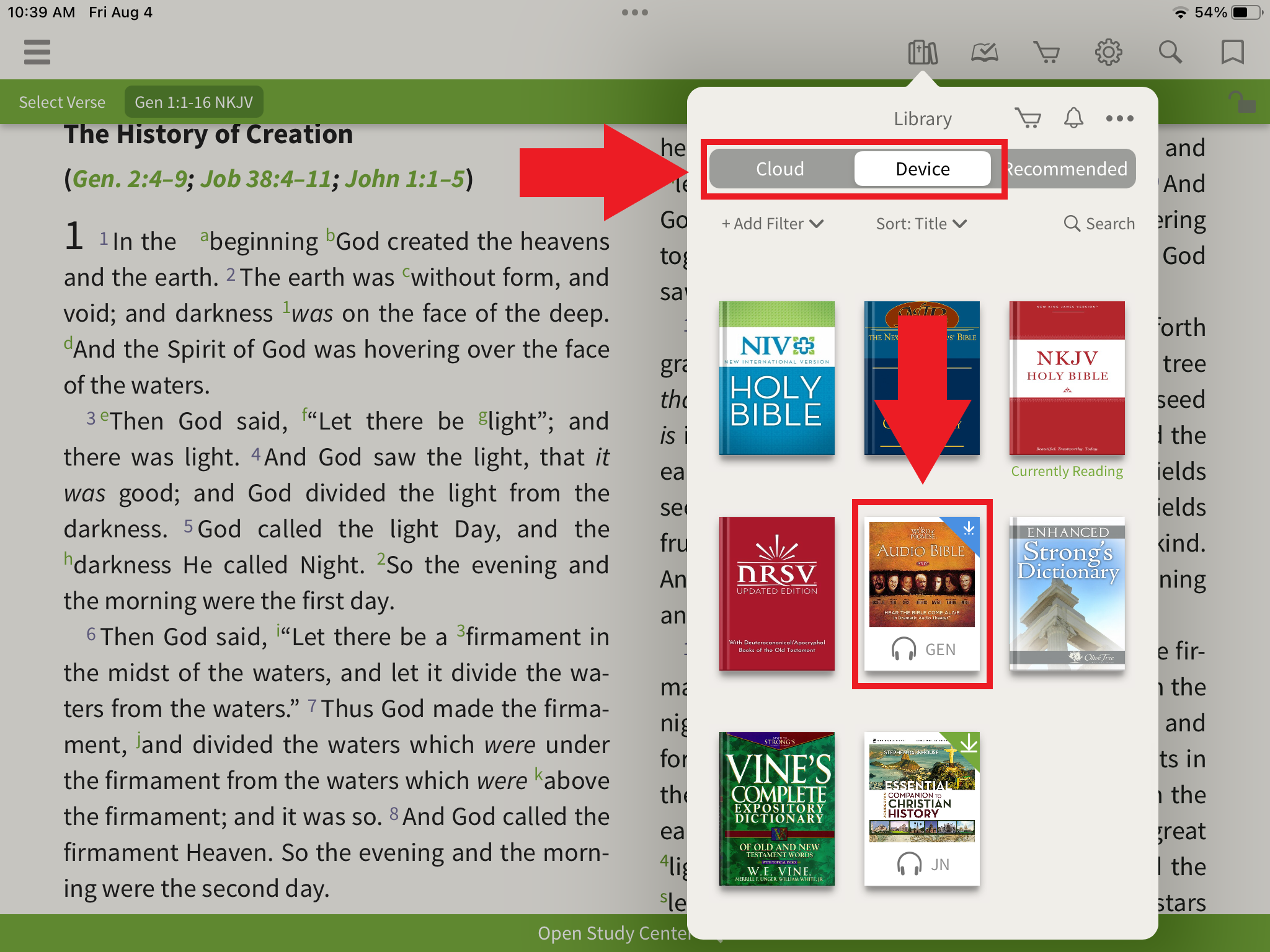Tap the cart icon in Library panel
The height and width of the screenshot is (952, 1270).
1028,118
